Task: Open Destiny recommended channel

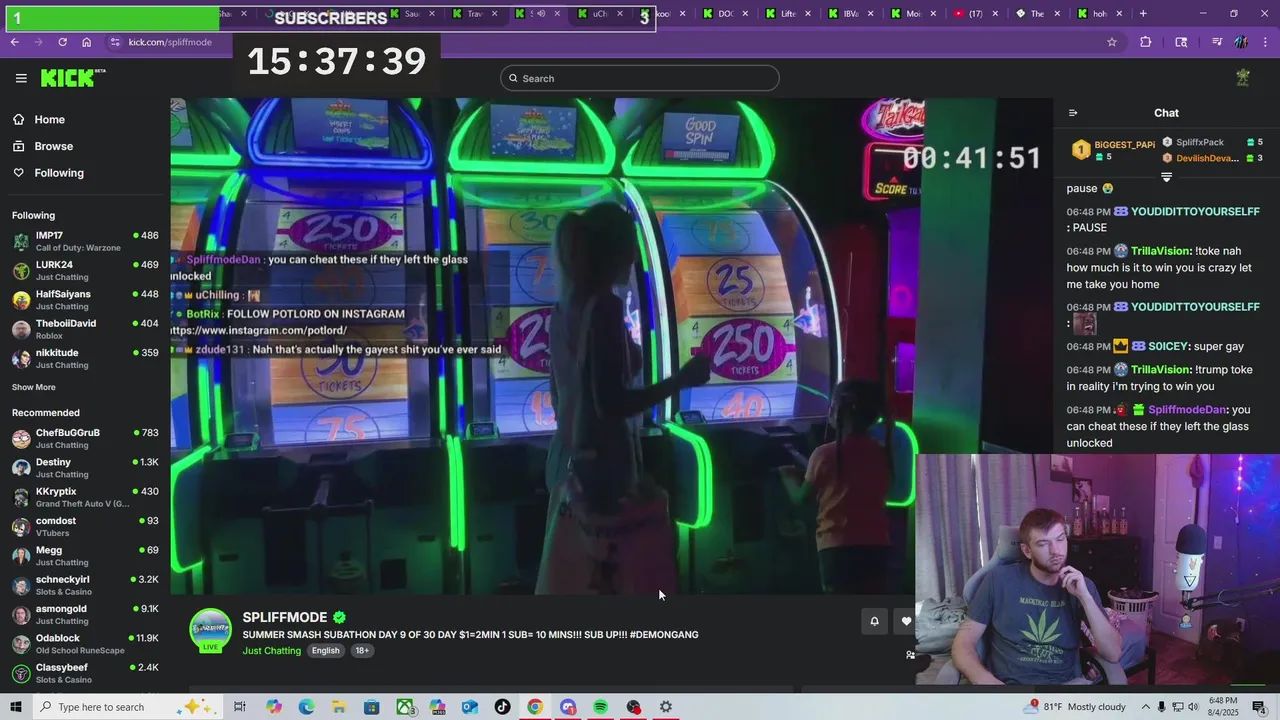Action: [85, 468]
